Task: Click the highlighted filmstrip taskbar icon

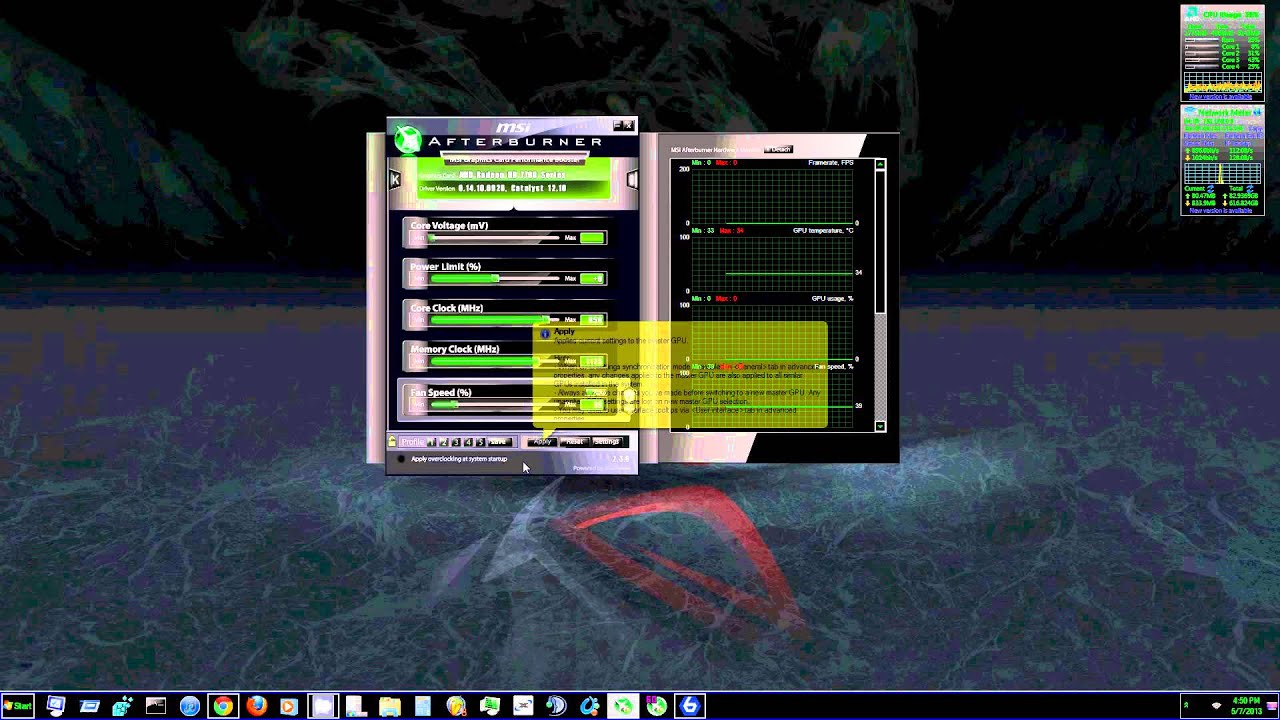Action: 323,706
